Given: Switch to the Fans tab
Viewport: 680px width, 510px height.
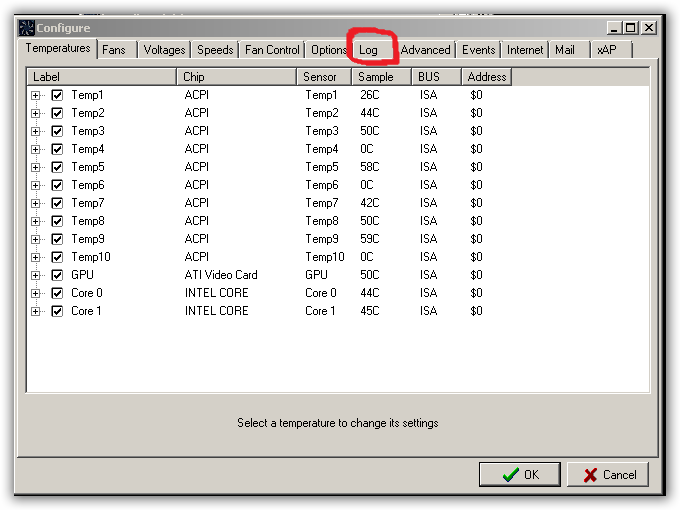Looking at the screenshot, I should tap(117, 50).
